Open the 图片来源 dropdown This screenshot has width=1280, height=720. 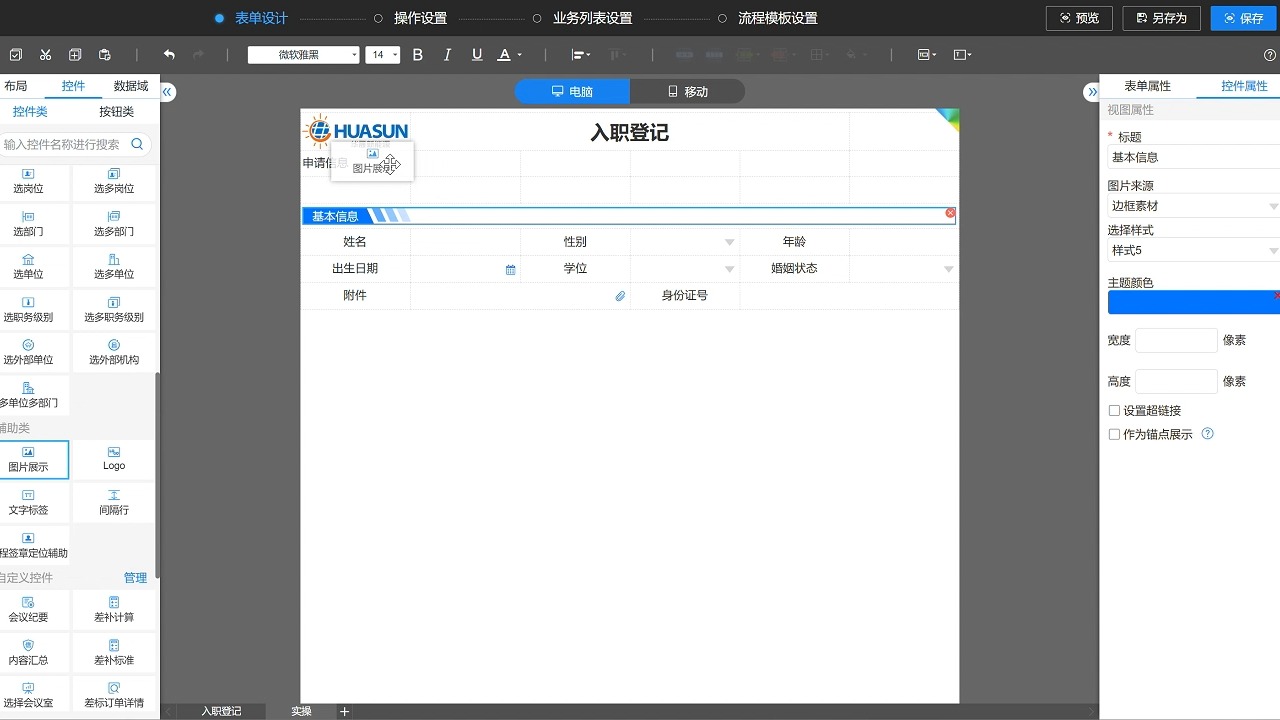1193,206
